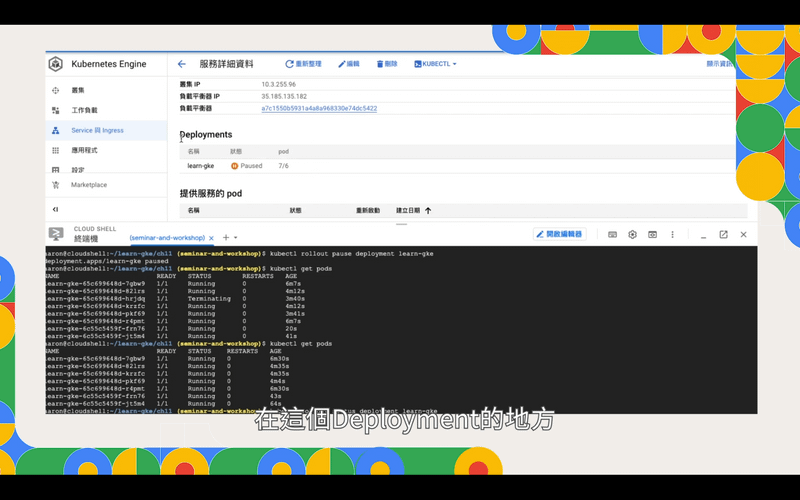
Task: Close the seminar-and-workshop terminal tab
Action: (212, 238)
